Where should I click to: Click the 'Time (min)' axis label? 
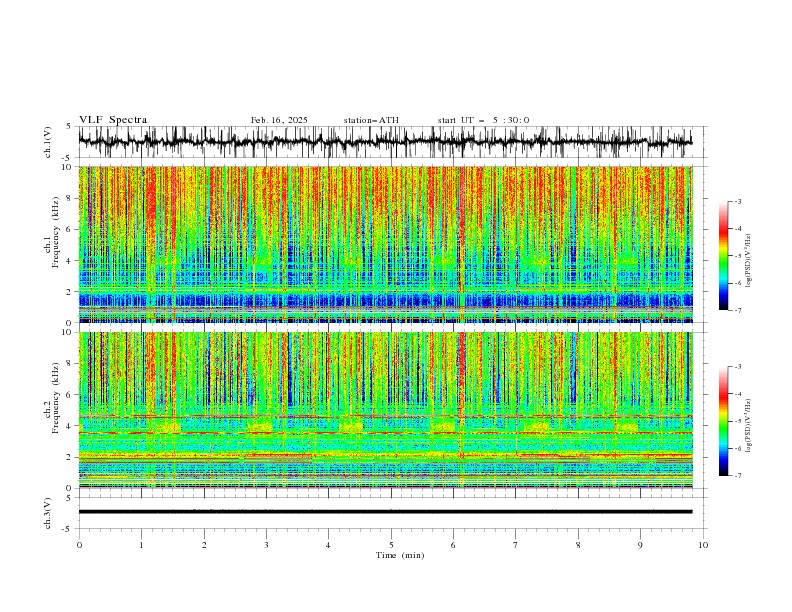(400, 555)
